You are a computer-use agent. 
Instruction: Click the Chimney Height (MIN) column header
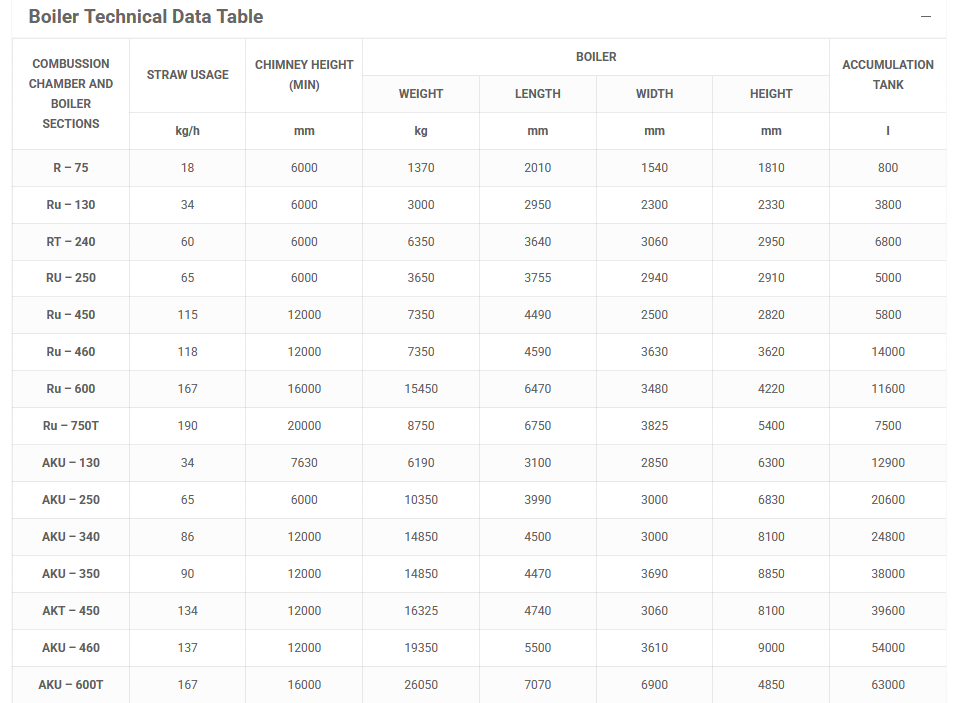tap(304, 75)
